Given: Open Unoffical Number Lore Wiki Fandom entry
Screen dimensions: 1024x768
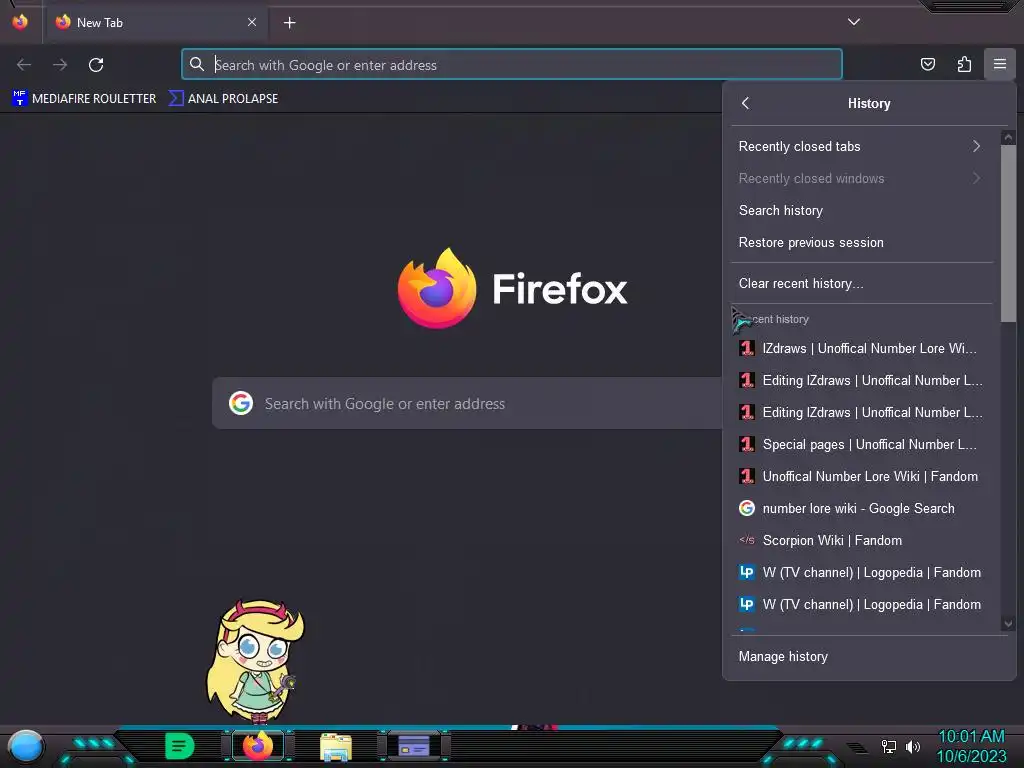Looking at the screenshot, I should pos(861,476).
